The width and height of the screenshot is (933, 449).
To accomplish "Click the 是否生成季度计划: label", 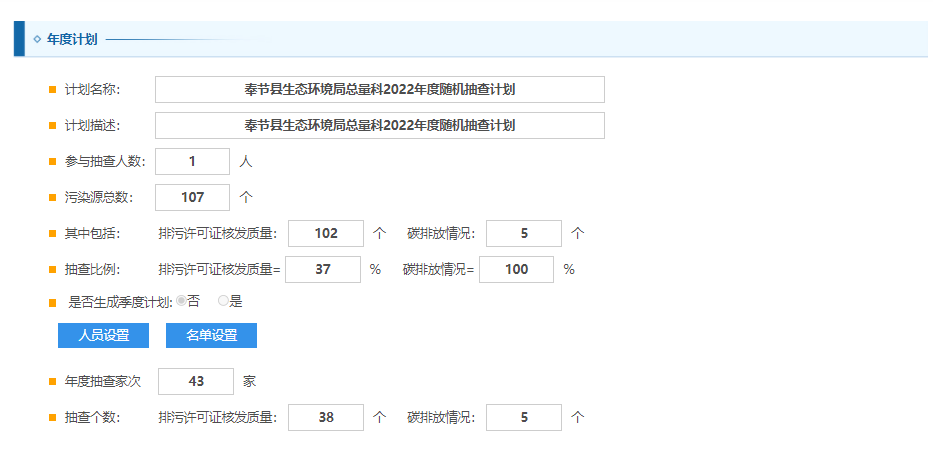I will 121,302.
